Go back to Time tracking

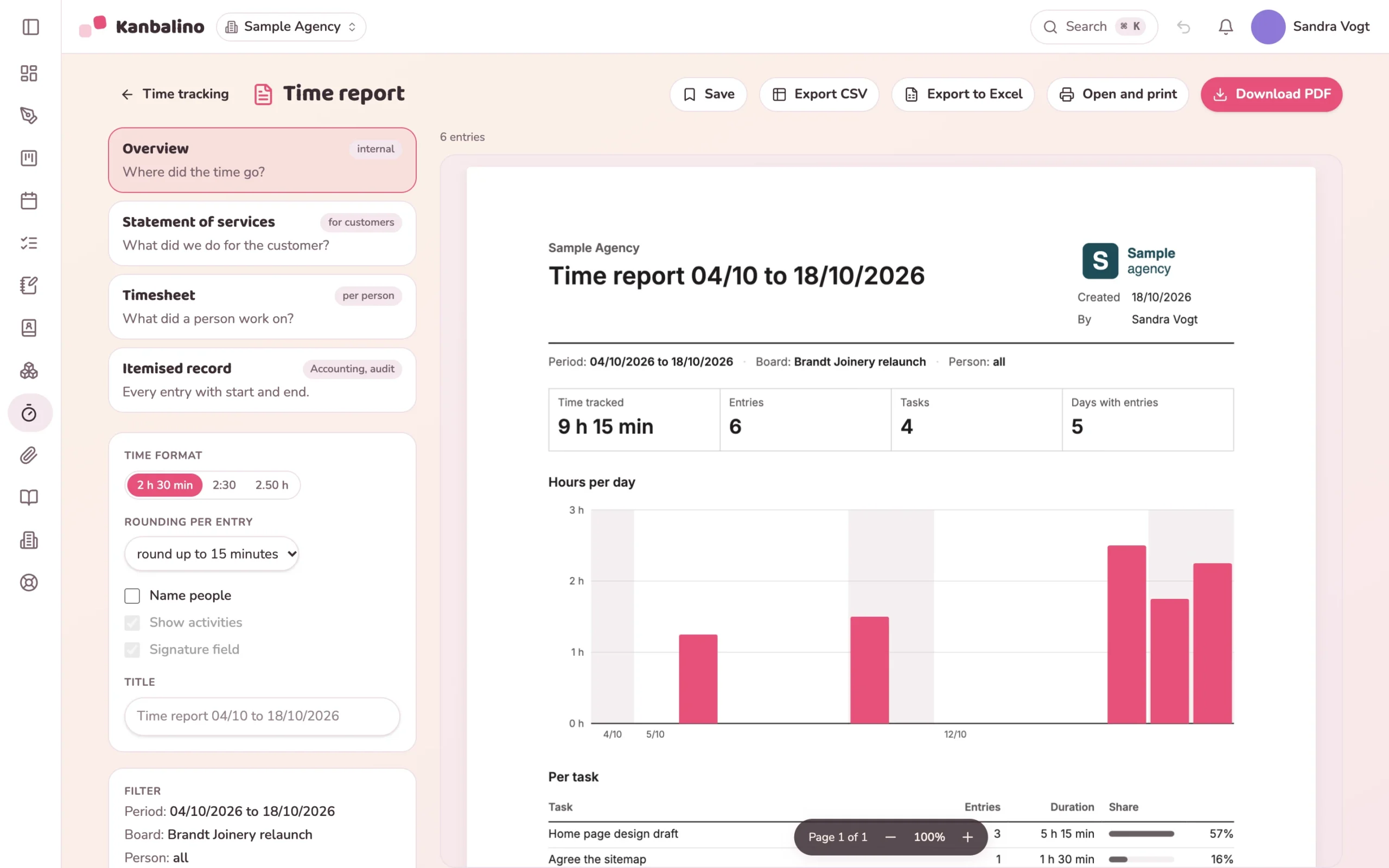175,94
